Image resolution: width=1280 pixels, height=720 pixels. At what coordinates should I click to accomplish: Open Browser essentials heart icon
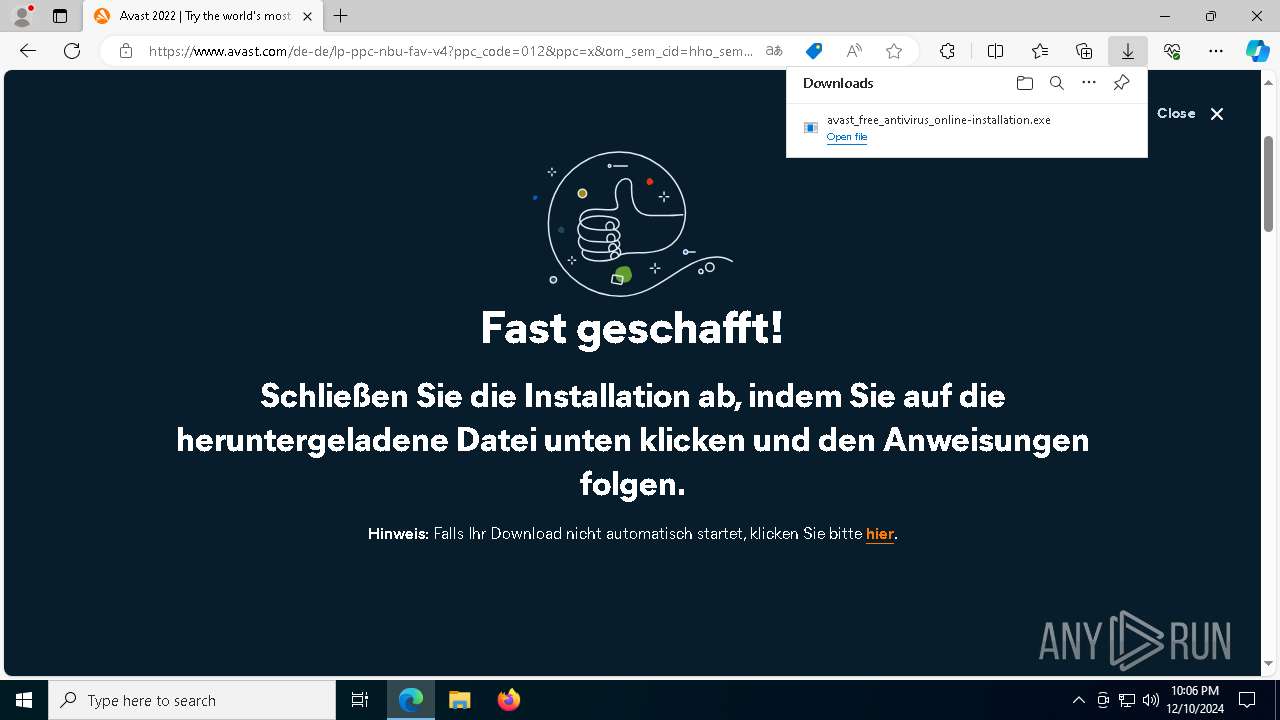tap(1172, 51)
